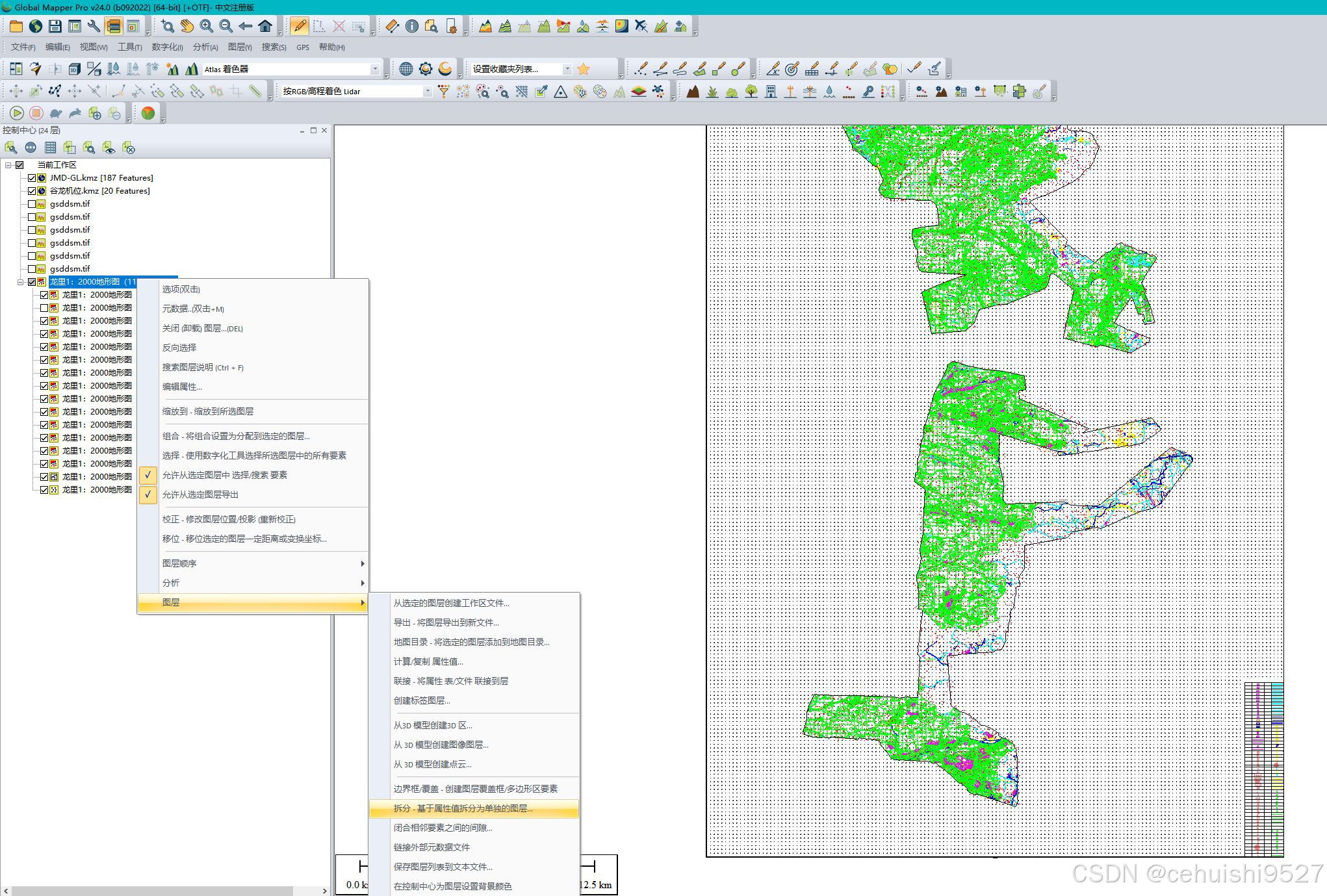Click the Feature Info tool icon

tap(411, 26)
